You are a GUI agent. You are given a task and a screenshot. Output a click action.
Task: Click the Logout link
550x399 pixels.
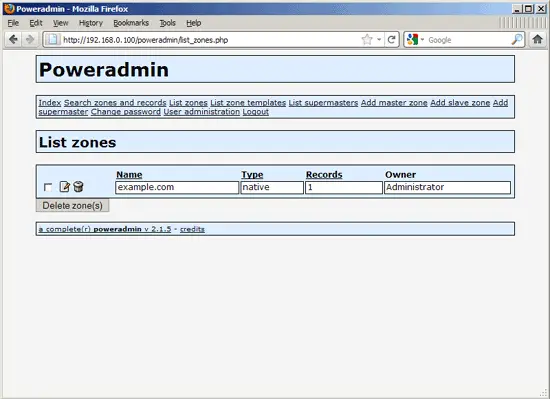256,112
